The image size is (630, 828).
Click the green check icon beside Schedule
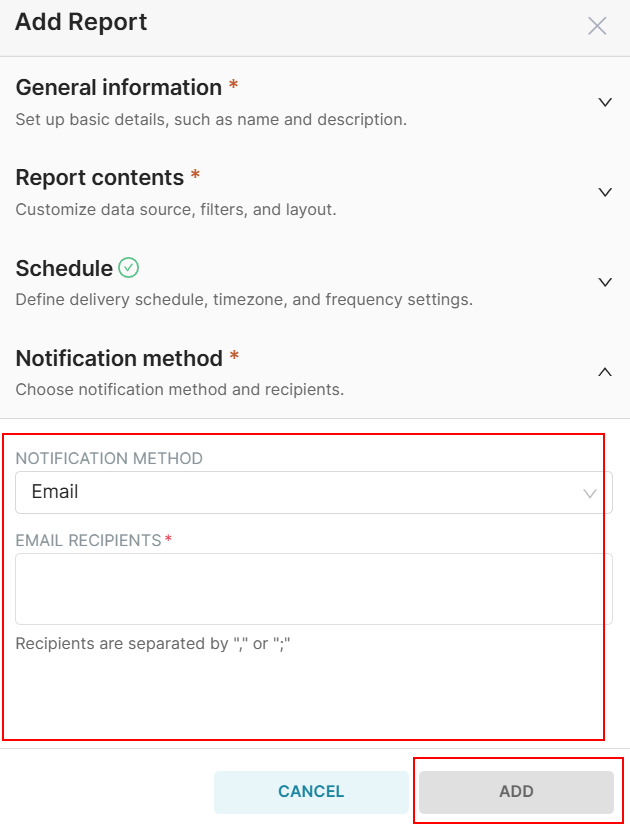[x=128, y=268]
